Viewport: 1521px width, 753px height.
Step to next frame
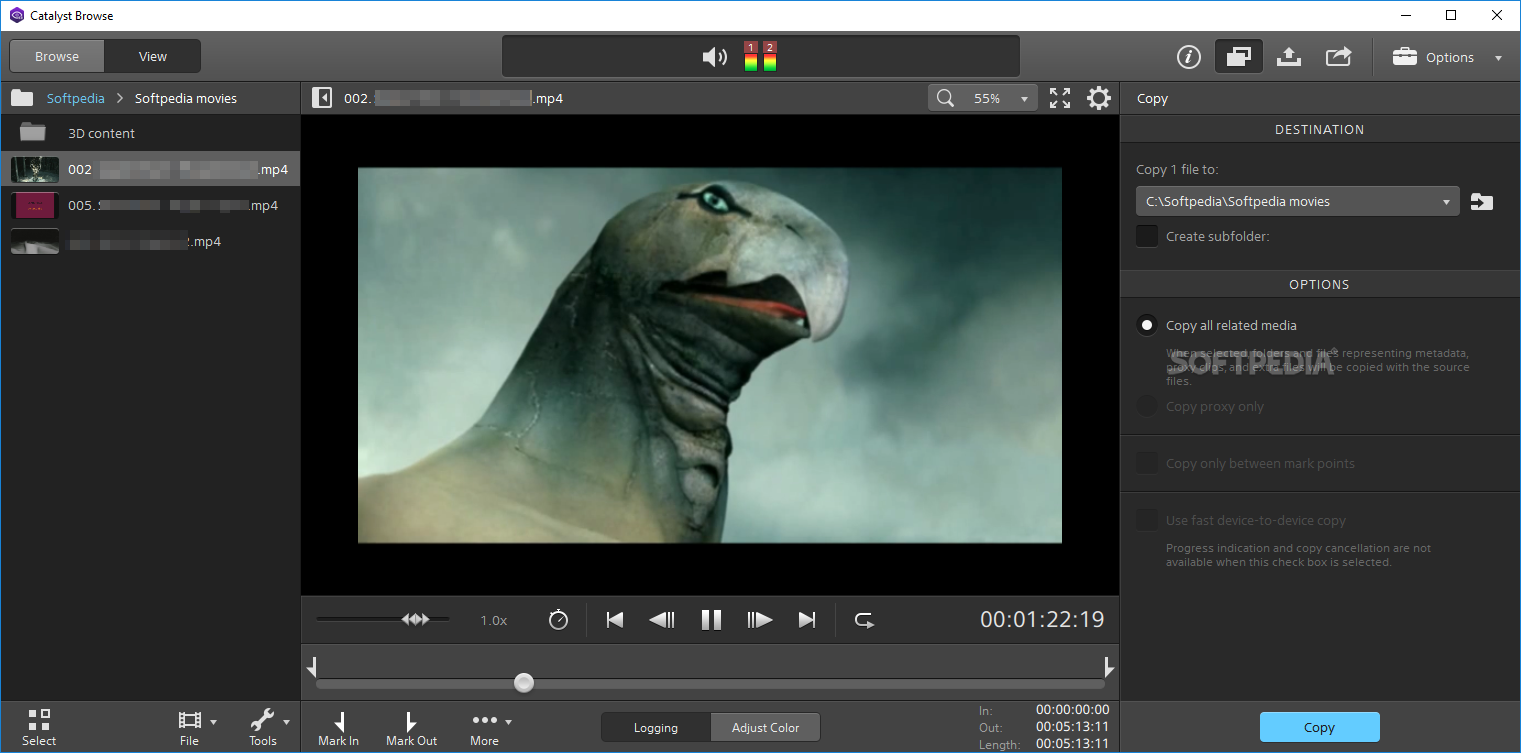point(760,620)
